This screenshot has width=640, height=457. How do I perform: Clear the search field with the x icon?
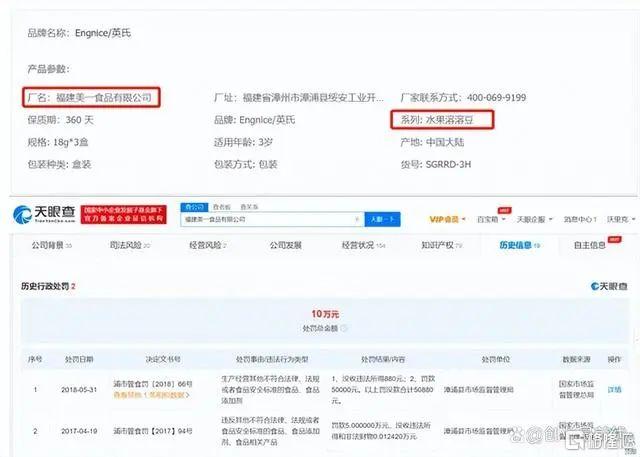click(x=357, y=219)
